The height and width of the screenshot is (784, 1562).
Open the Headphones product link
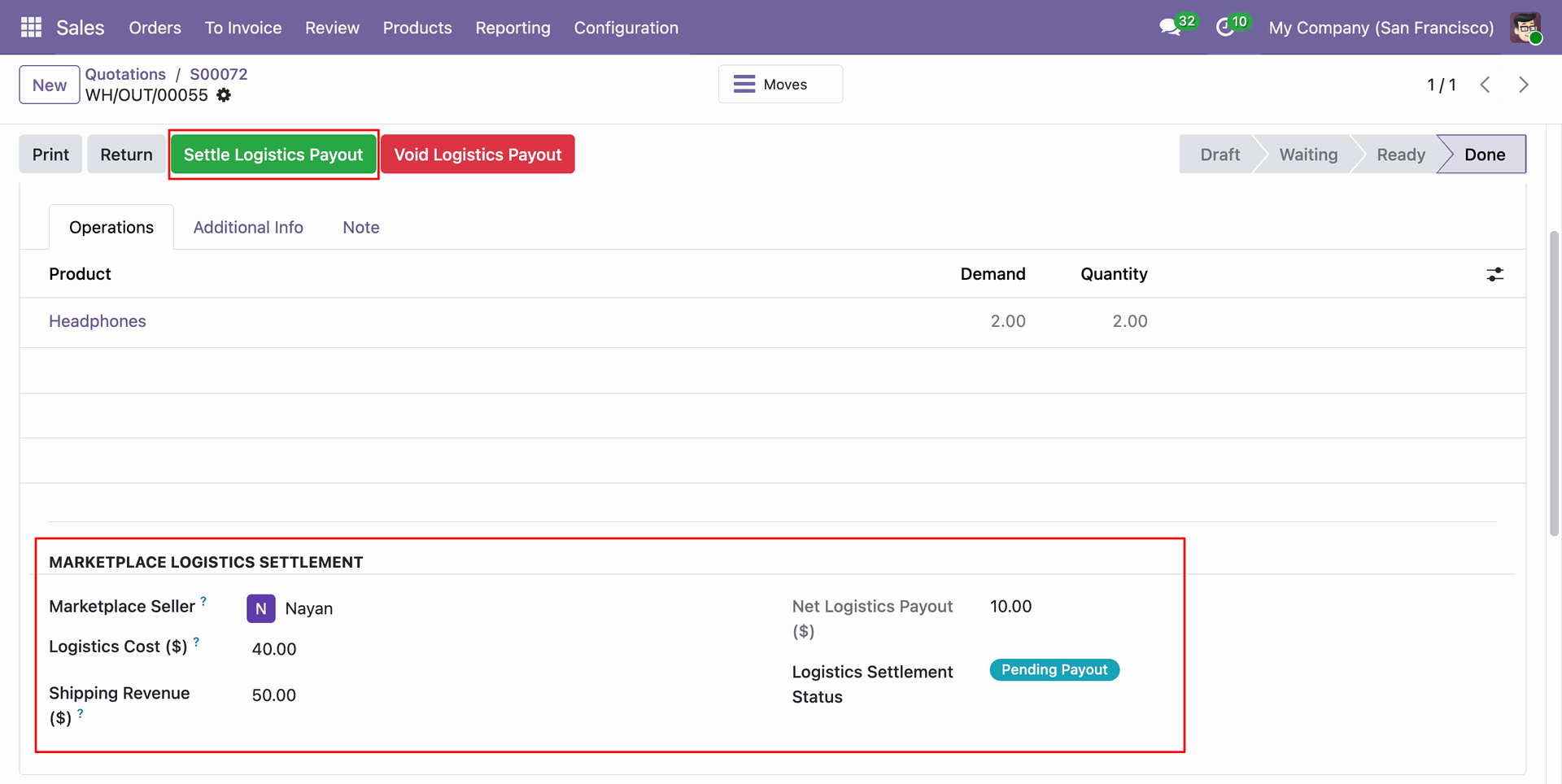tap(98, 321)
